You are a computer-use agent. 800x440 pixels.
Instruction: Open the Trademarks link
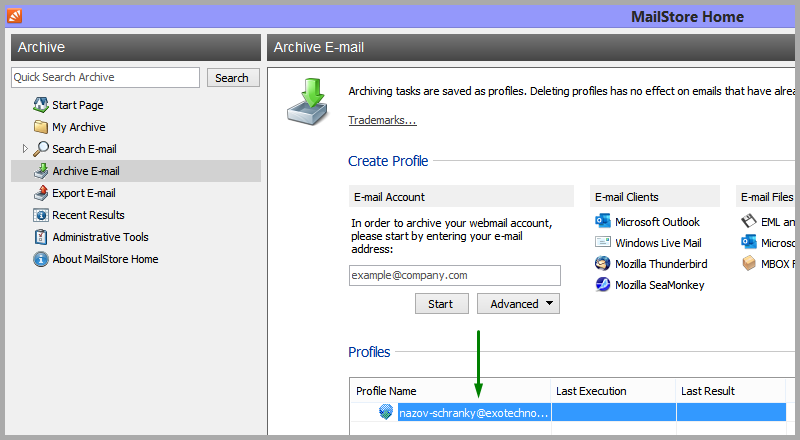click(382, 121)
